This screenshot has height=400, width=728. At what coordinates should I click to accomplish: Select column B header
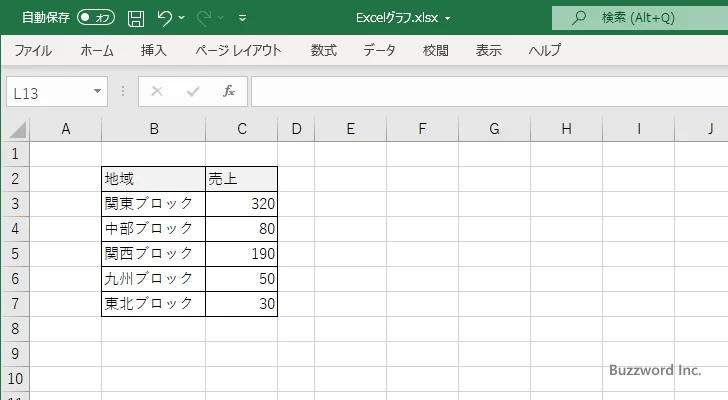154,129
